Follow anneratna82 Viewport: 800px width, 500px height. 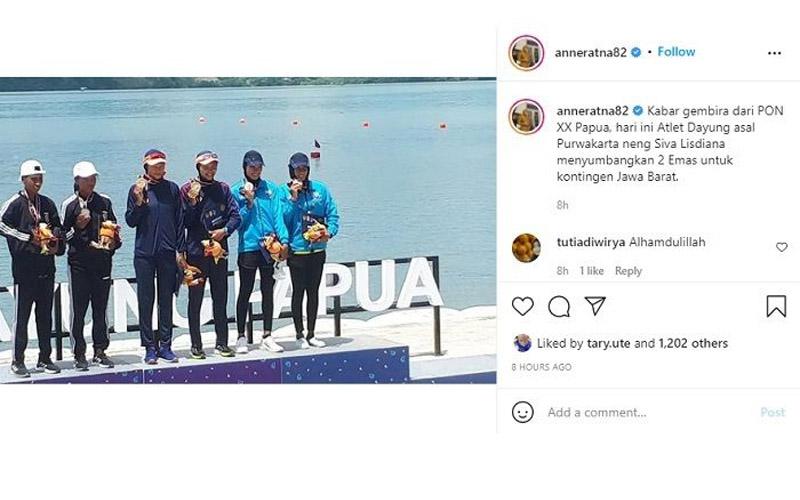click(x=676, y=52)
